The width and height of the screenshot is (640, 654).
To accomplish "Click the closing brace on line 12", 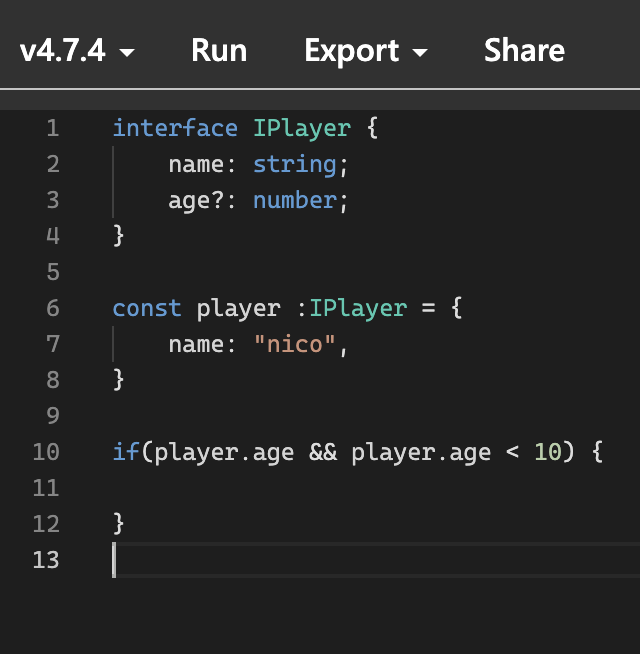I will tap(118, 524).
